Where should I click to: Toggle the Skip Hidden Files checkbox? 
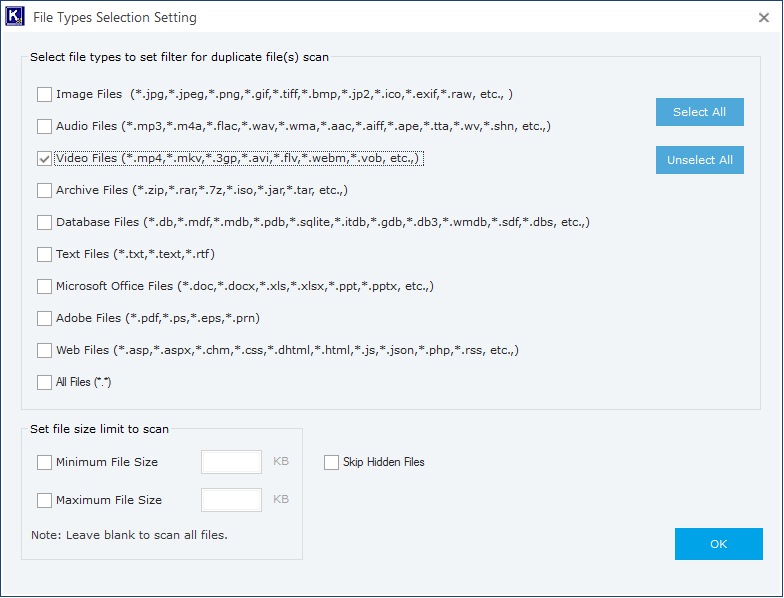tap(332, 462)
